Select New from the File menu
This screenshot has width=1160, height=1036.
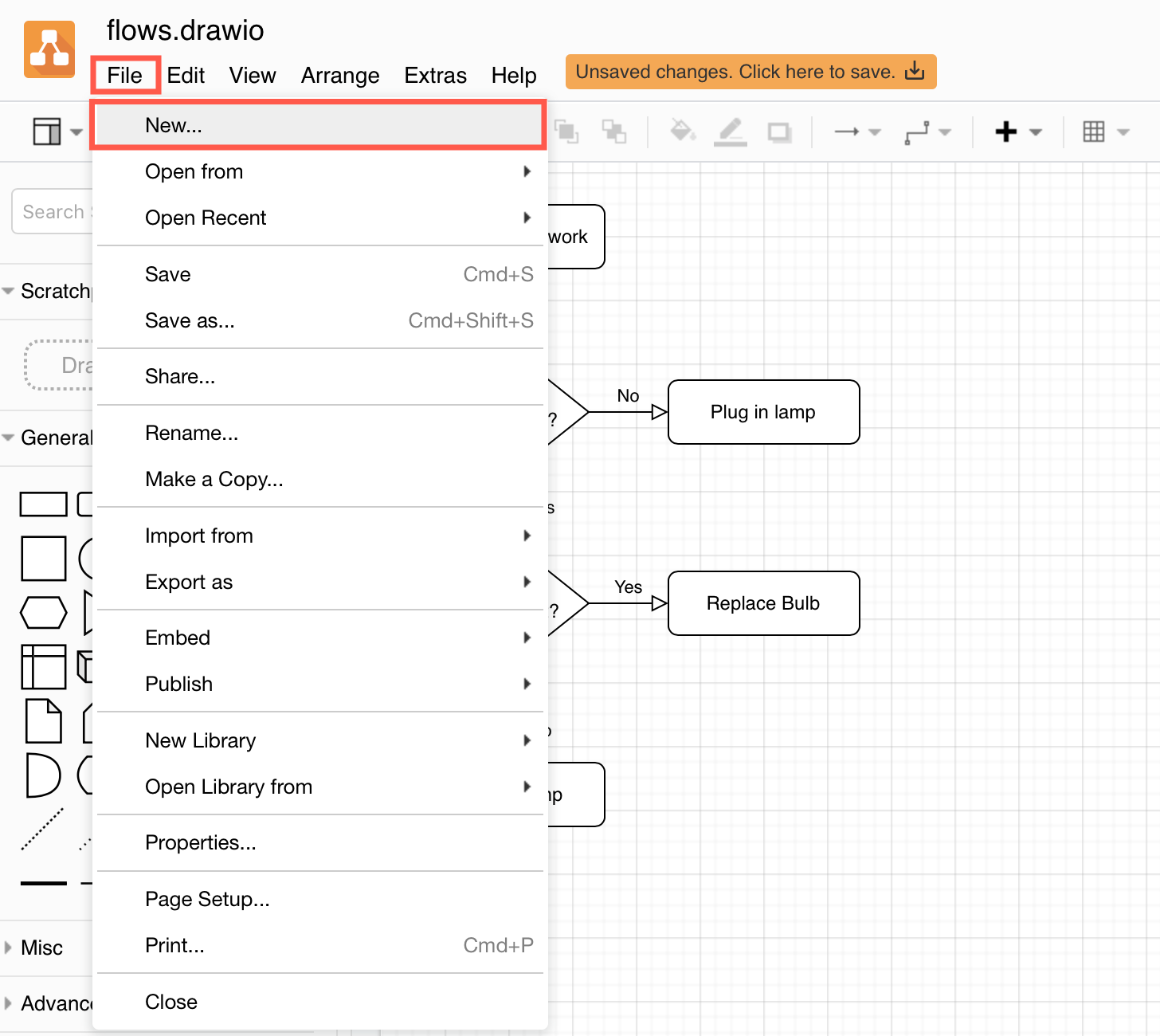click(174, 124)
